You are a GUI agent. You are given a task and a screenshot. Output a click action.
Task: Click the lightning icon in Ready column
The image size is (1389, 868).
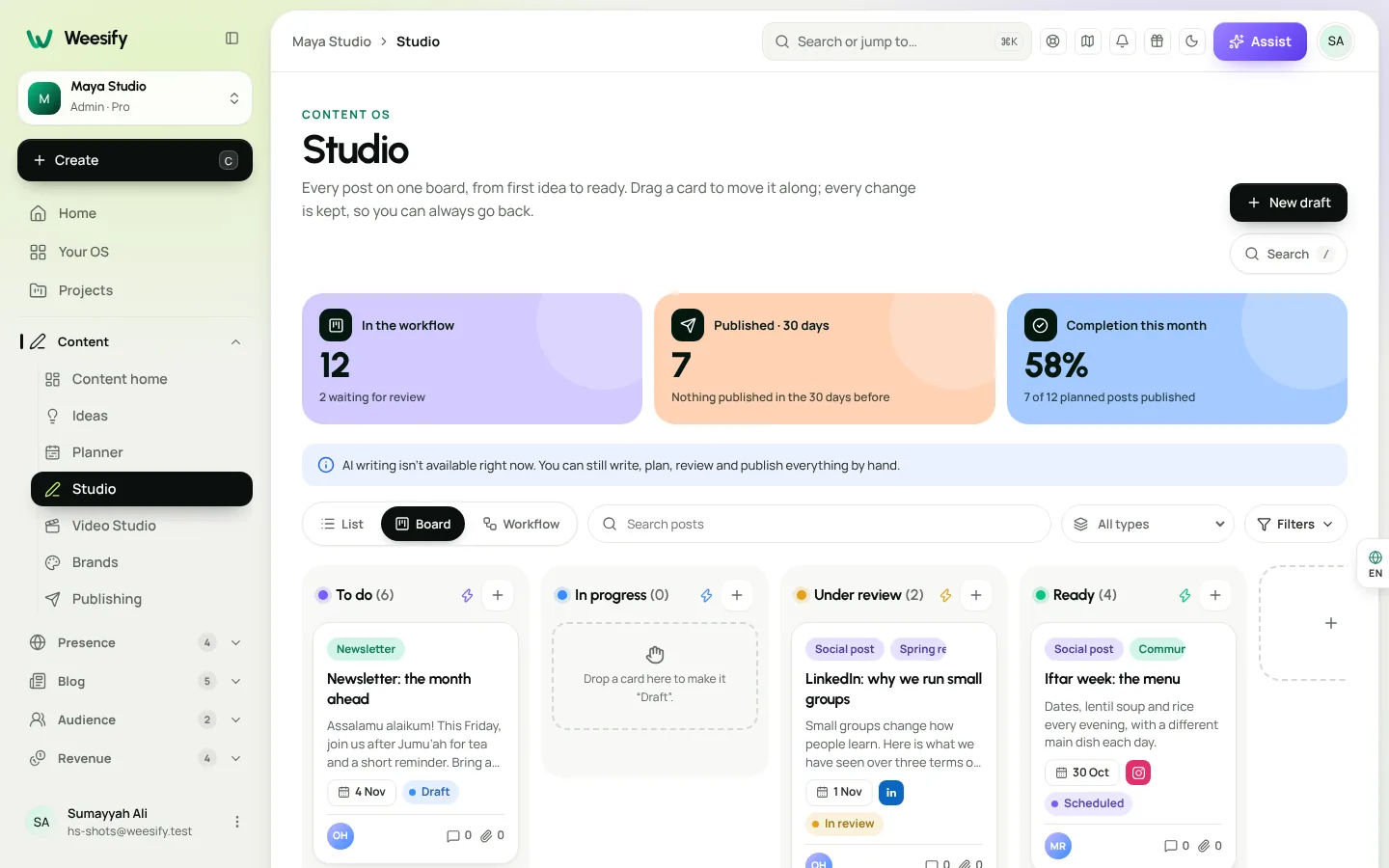1185,595
